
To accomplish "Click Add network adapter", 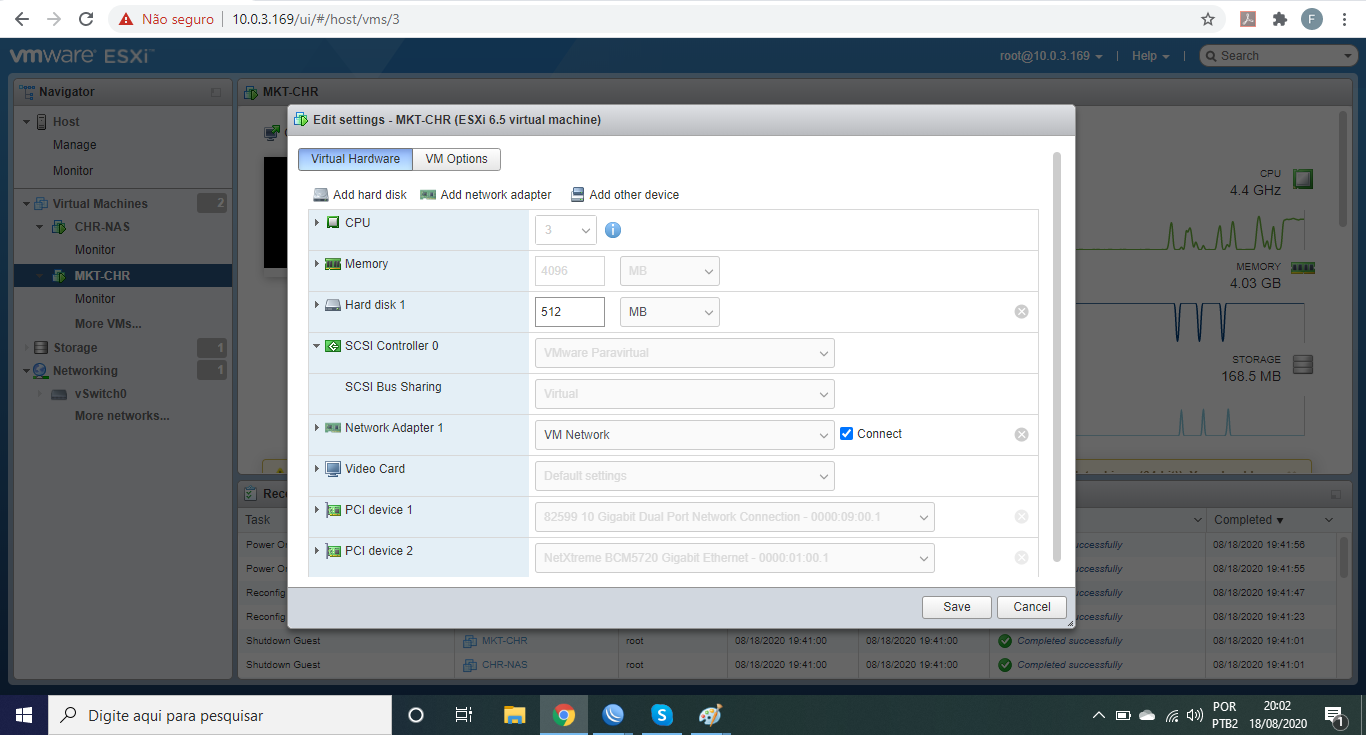I will [x=486, y=195].
